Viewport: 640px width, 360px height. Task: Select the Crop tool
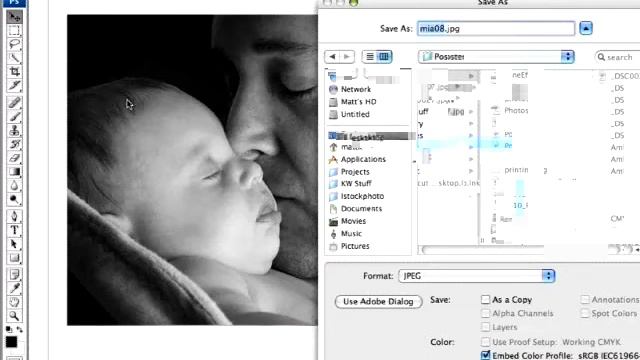(x=14, y=72)
